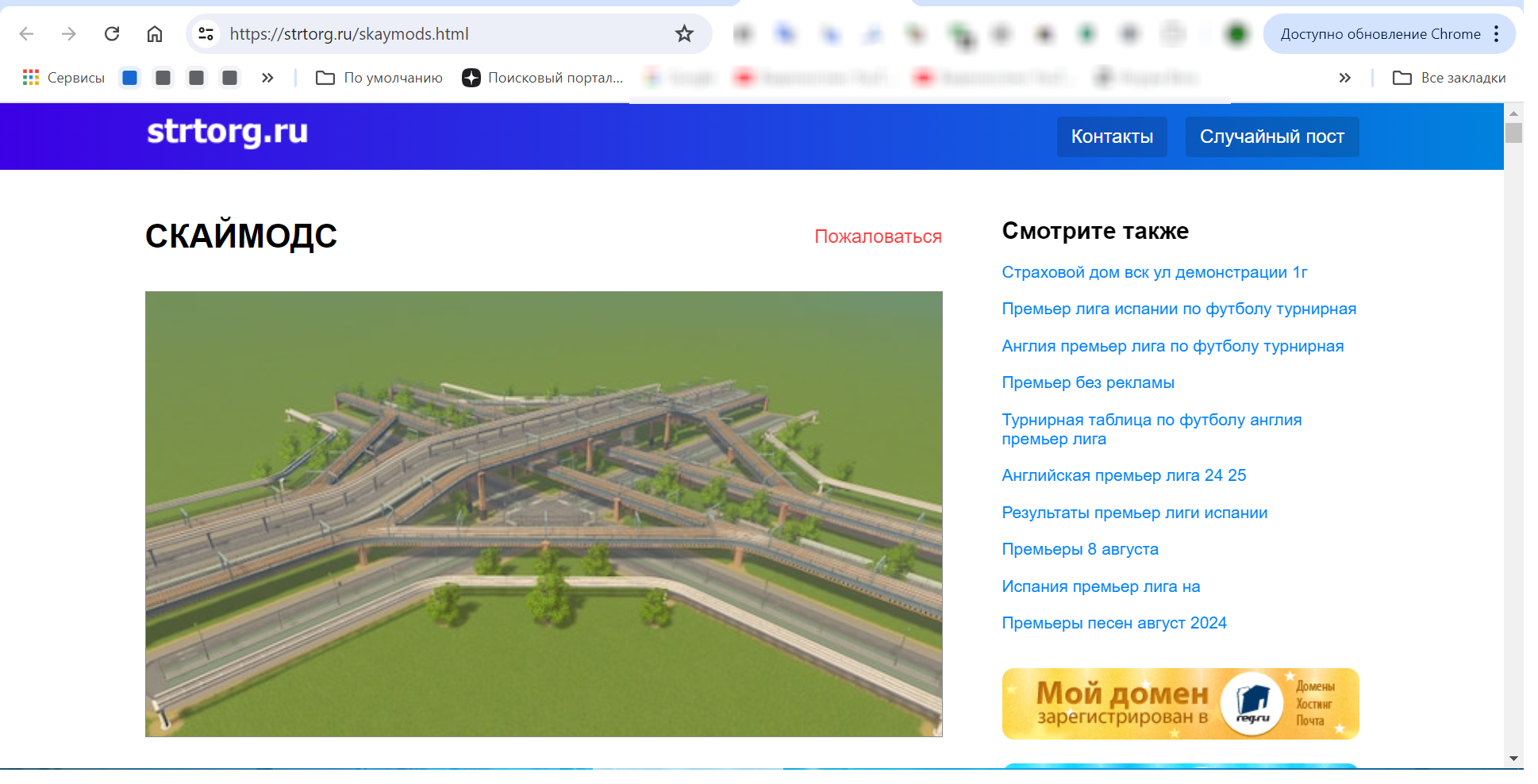Open the Chrome three-dot menu
Viewport: 1538px width, 784px height.
[1496, 33]
